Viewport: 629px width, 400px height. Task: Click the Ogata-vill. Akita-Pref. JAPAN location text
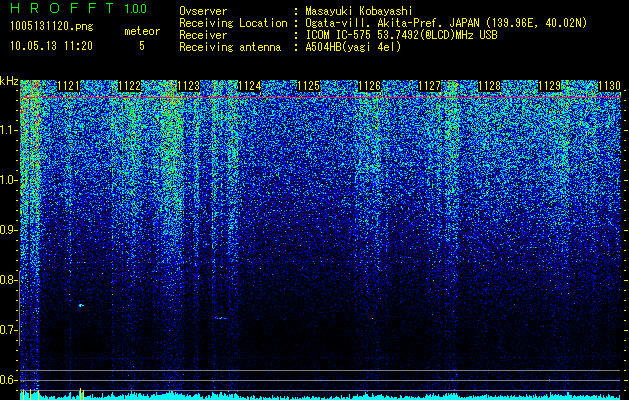pyautogui.click(x=446, y=23)
